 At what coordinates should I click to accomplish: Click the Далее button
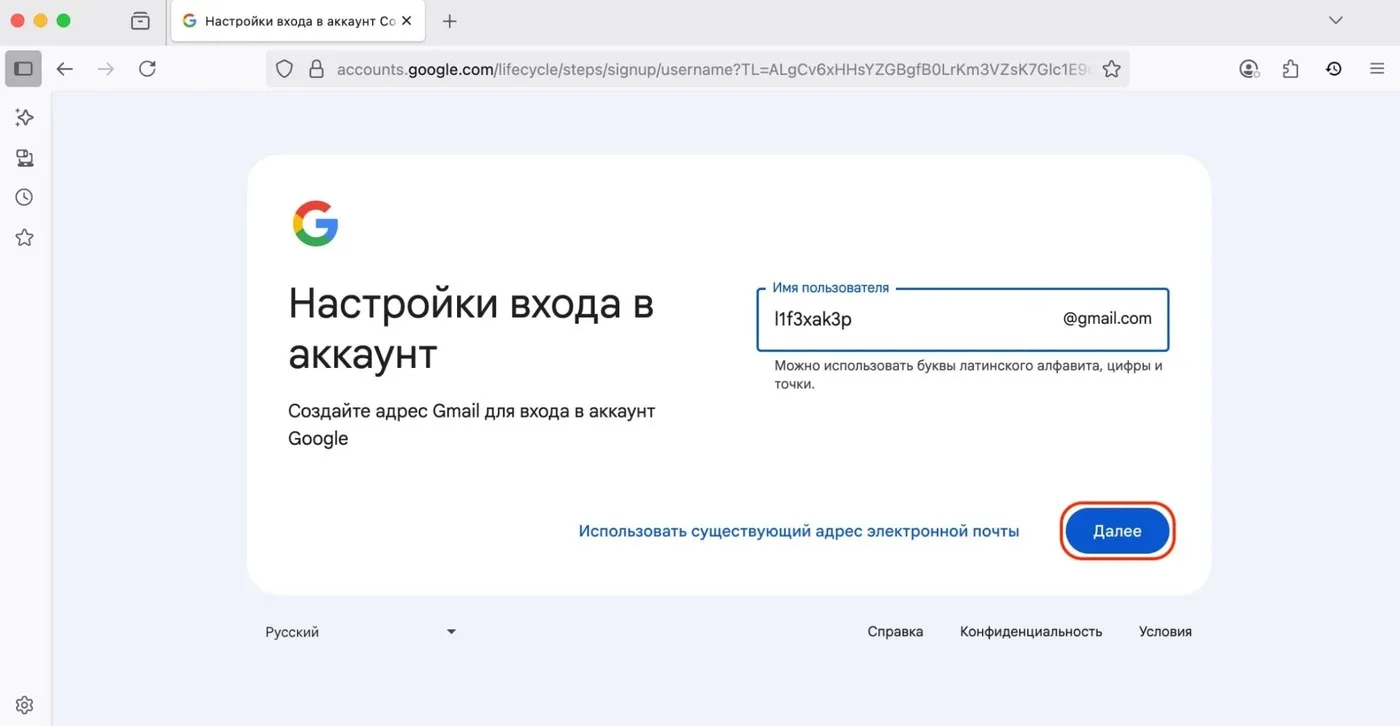tap(1117, 531)
